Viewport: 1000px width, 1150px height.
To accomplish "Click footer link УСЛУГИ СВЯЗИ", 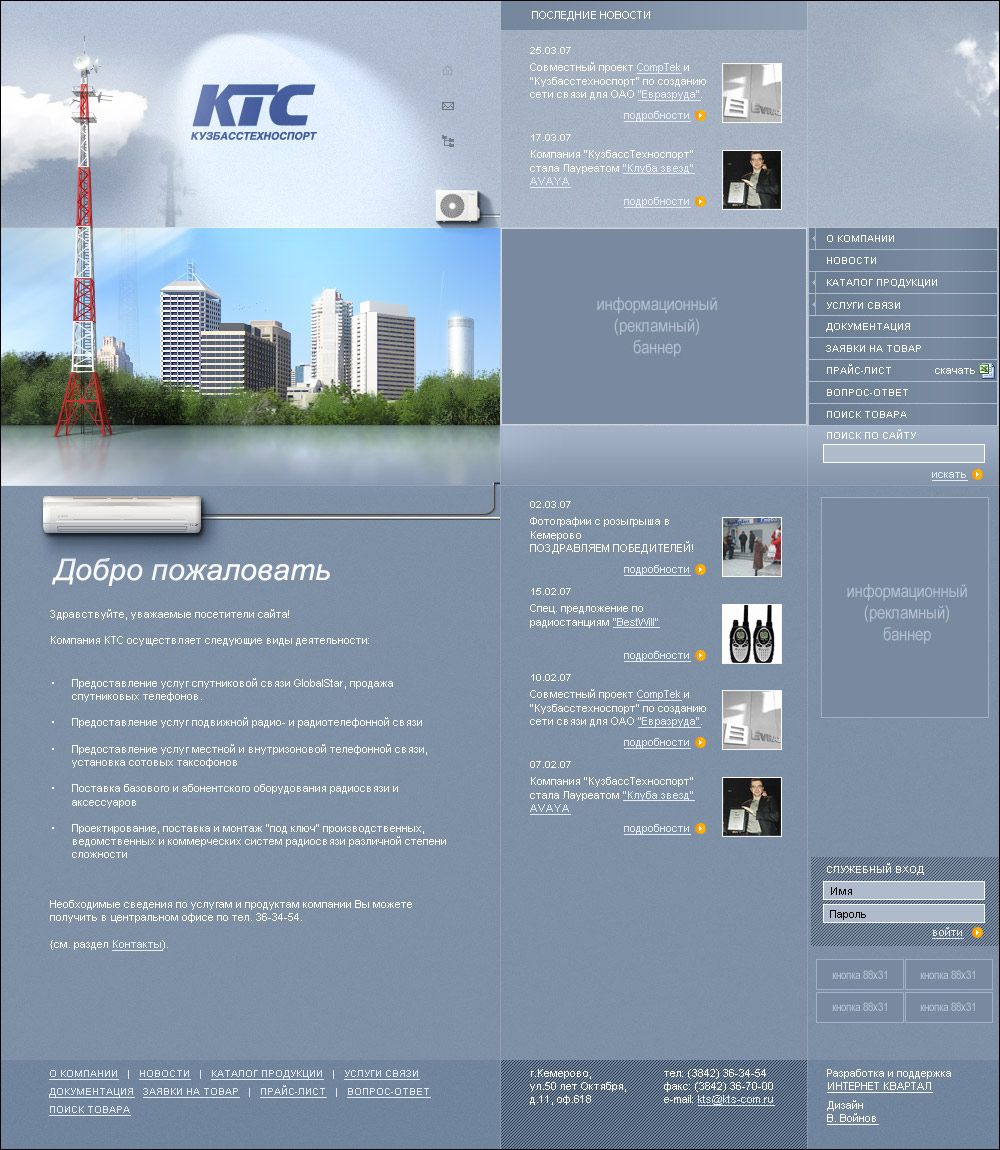I will 382,1074.
